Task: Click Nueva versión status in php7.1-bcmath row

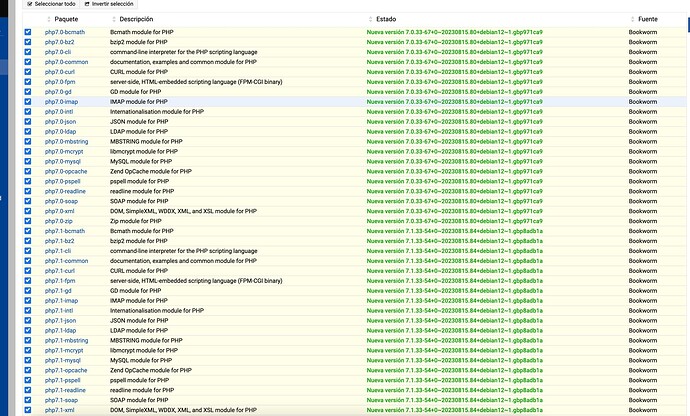Action: click(x=455, y=231)
